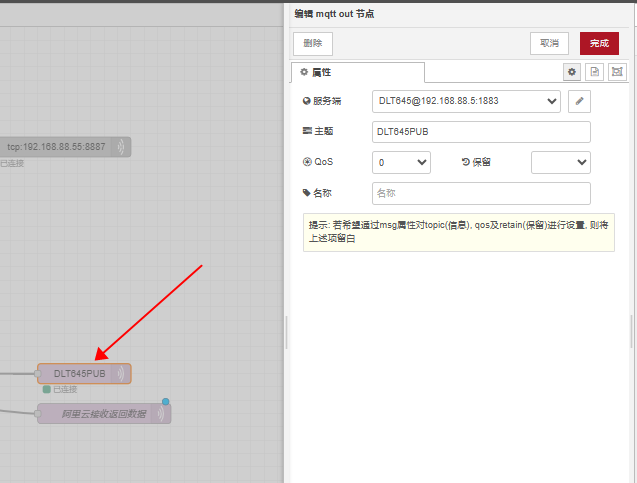
Task: Click the node settings gear icon
Action: click(572, 72)
